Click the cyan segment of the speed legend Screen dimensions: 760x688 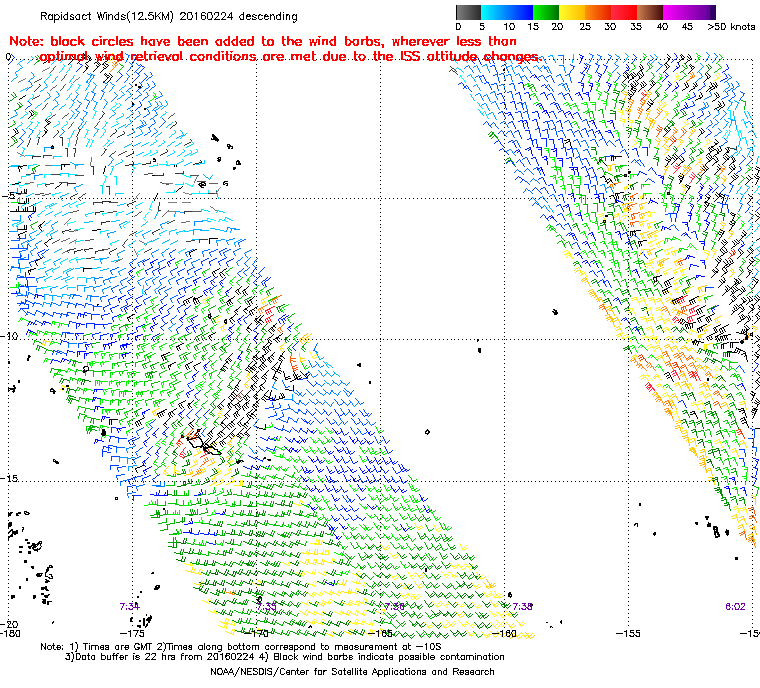pyautogui.click(x=494, y=12)
